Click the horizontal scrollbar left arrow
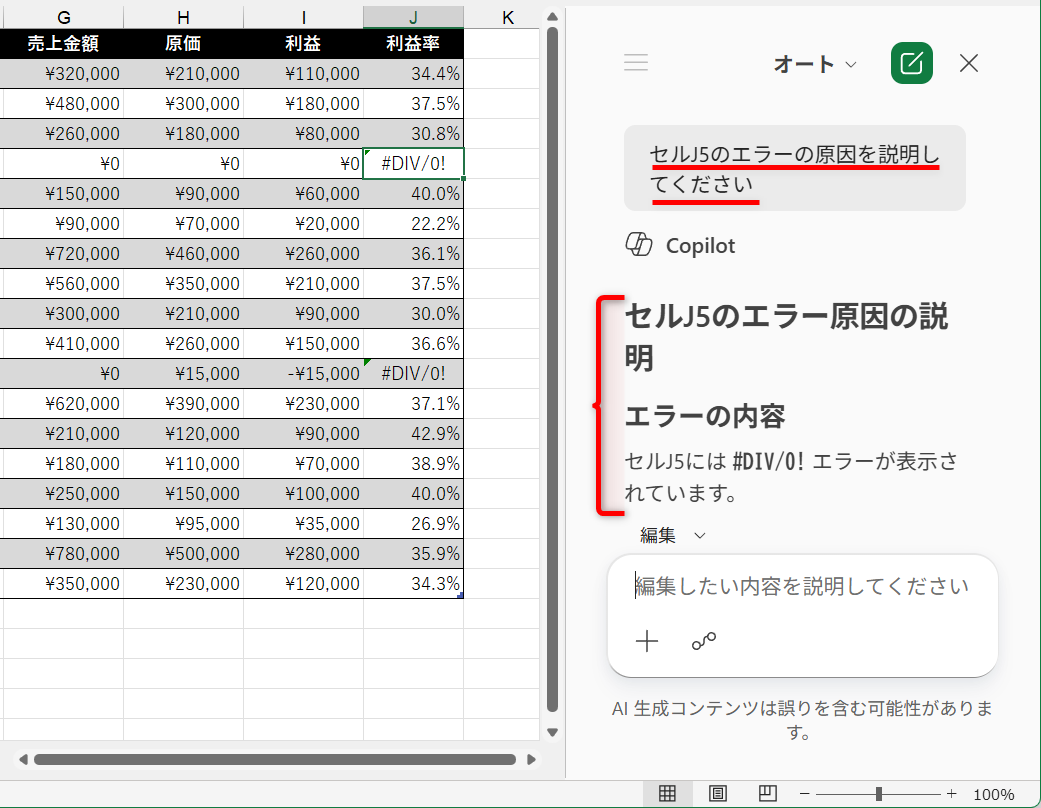 [23, 759]
